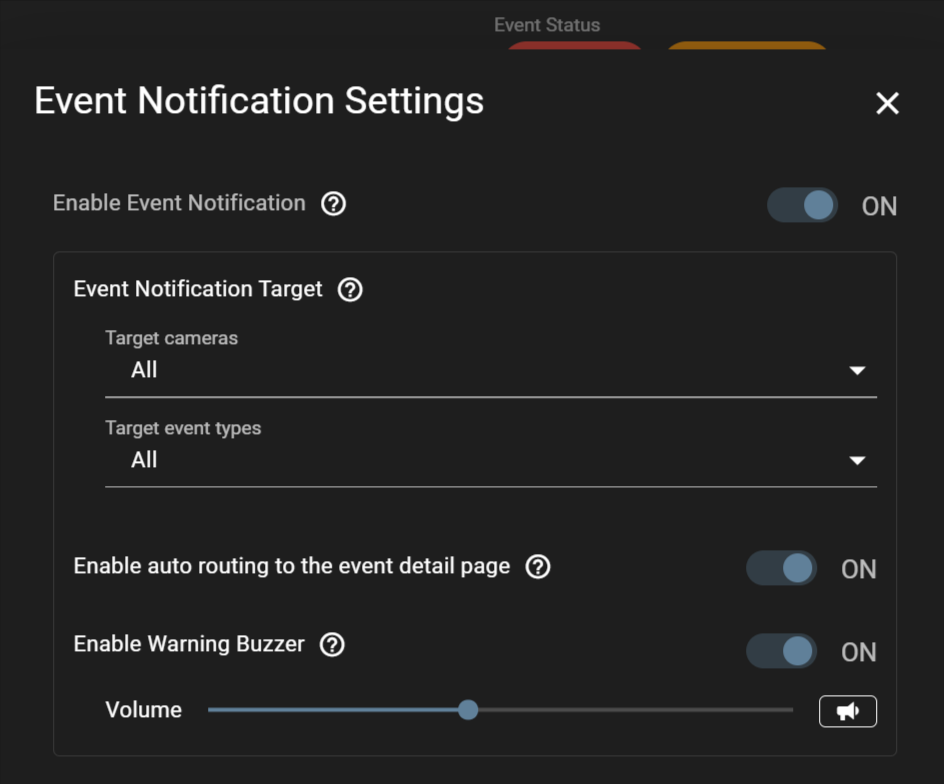Click the Volume slider handle

[x=468, y=710]
